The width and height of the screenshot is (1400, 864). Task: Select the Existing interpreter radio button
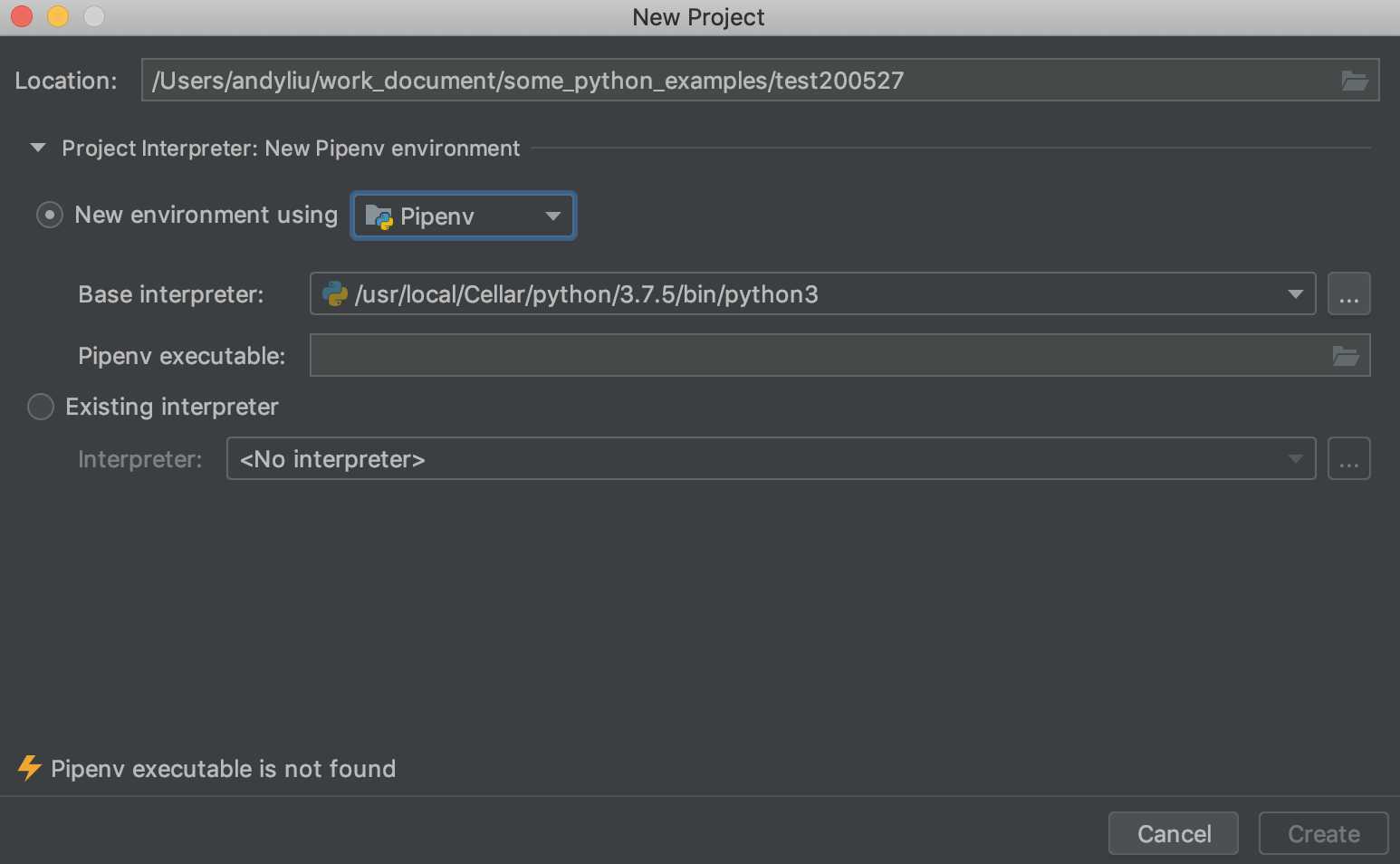tap(41, 407)
